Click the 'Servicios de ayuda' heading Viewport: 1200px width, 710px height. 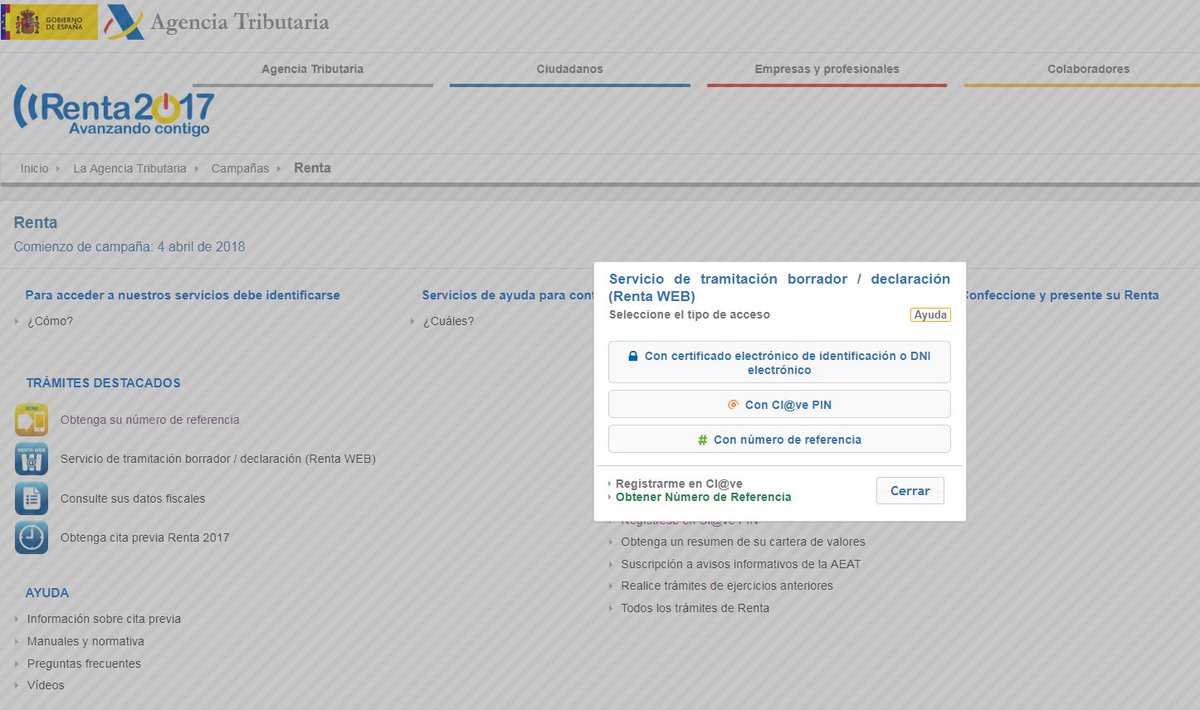click(x=508, y=295)
